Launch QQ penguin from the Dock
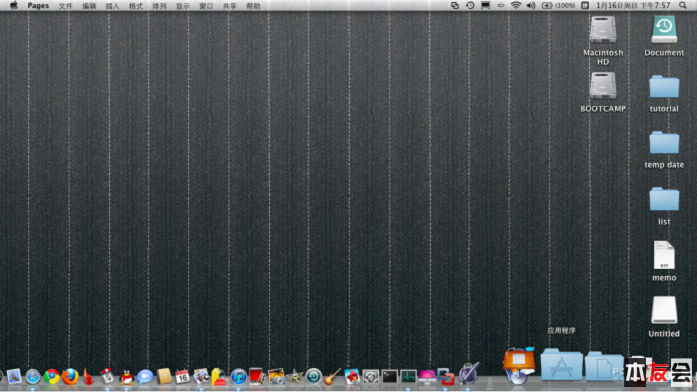The image size is (697, 392). tap(126, 377)
